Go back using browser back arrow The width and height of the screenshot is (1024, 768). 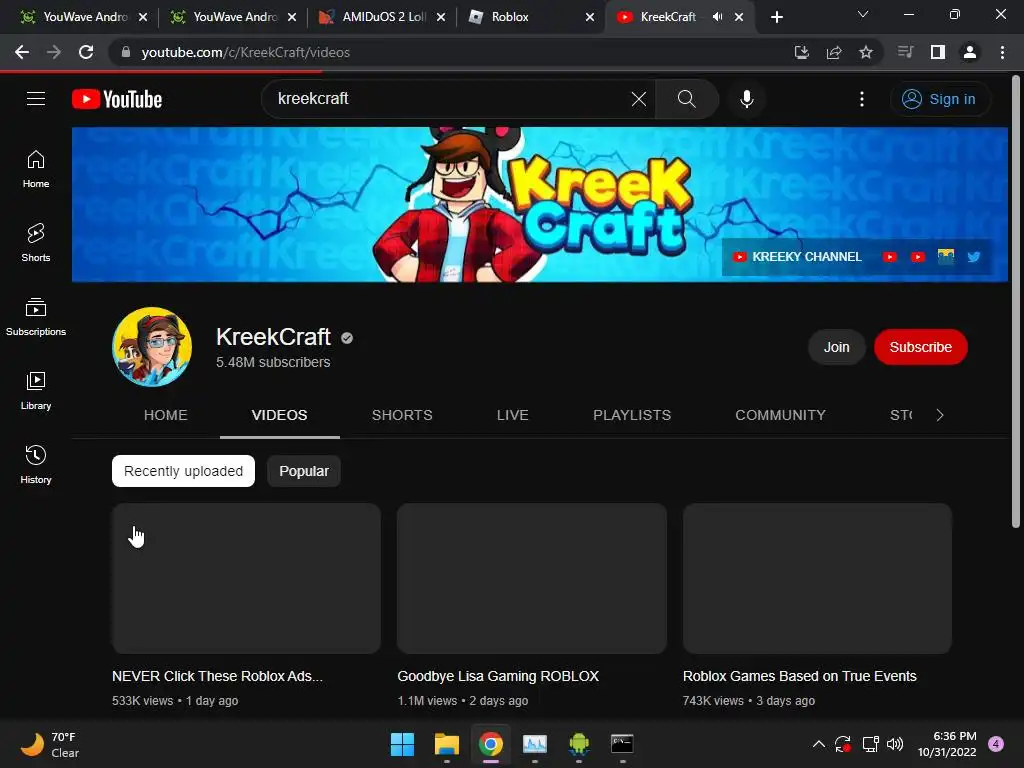pos(22,52)
